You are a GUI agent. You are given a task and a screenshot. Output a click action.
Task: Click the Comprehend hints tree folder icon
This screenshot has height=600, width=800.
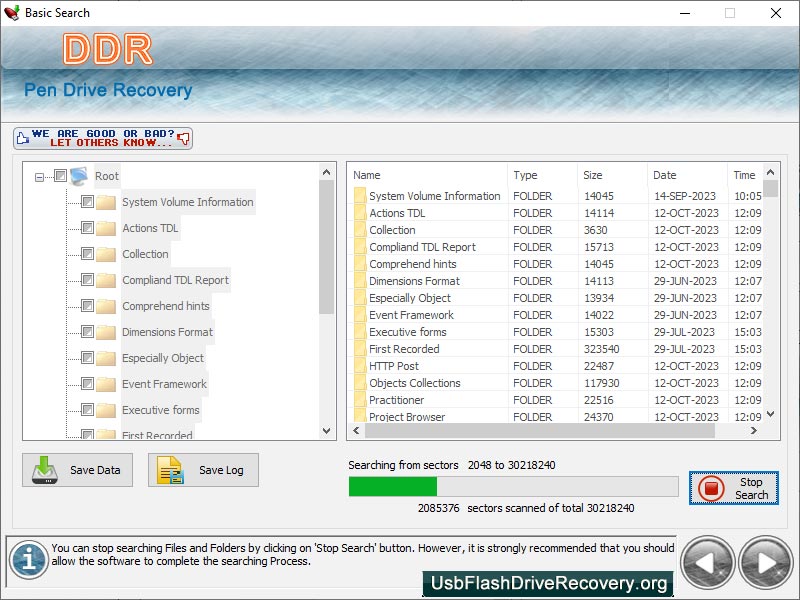point(106,306)
